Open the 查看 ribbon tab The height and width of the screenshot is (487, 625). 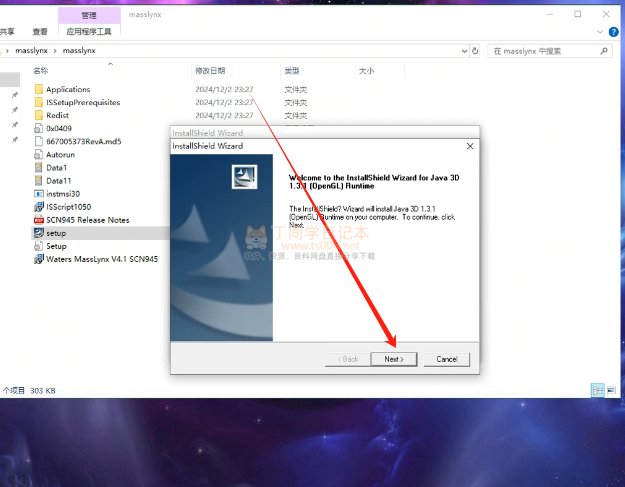[x=40, y=31]
